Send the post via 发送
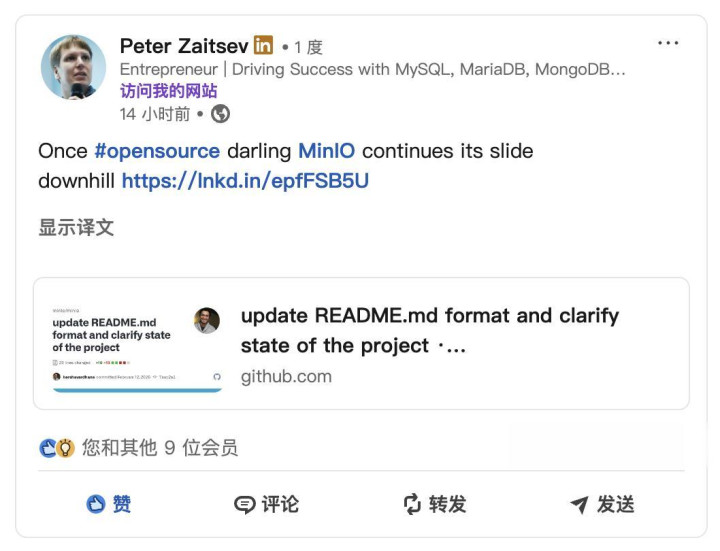 pyautogui.click(x=602, y=504)
